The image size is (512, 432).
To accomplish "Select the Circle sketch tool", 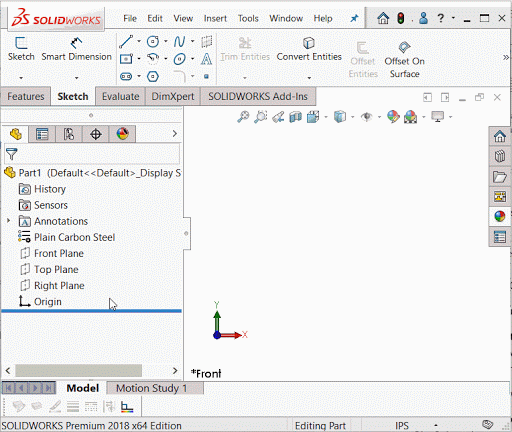I will pos(153,42).
